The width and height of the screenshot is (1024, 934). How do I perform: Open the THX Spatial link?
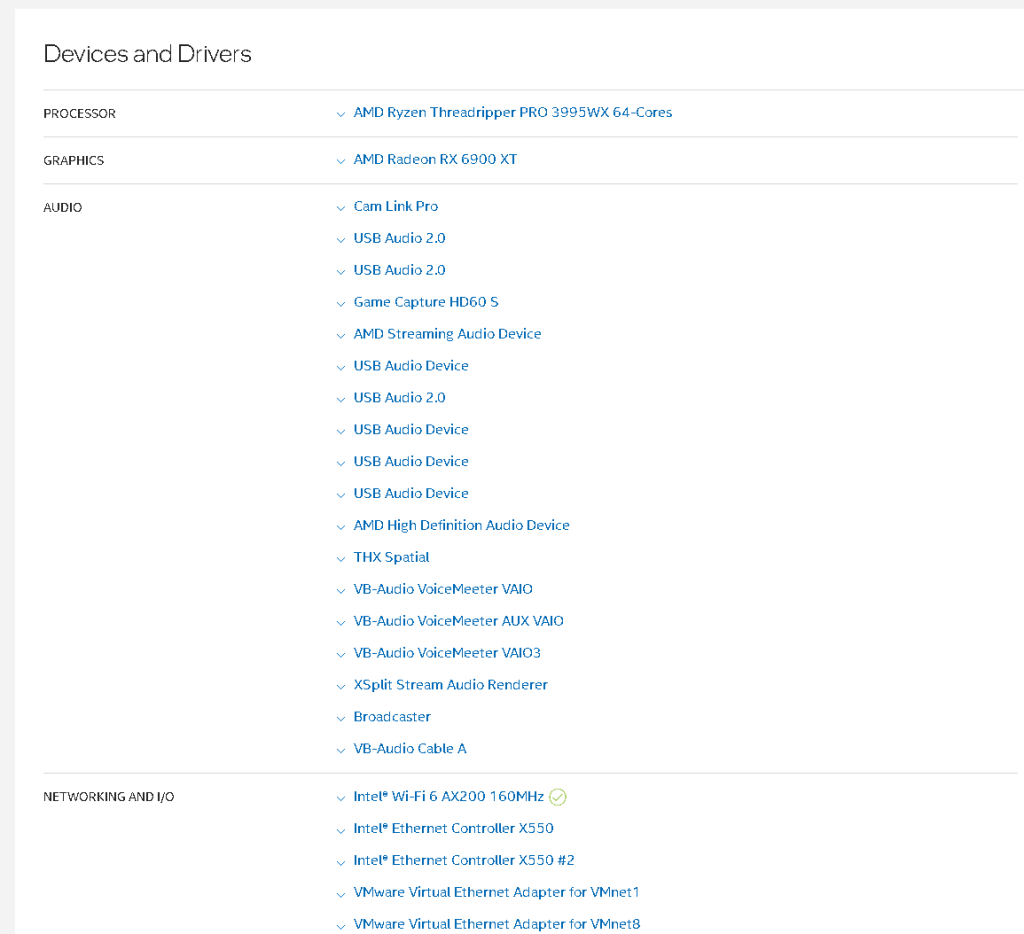(391, 557)
